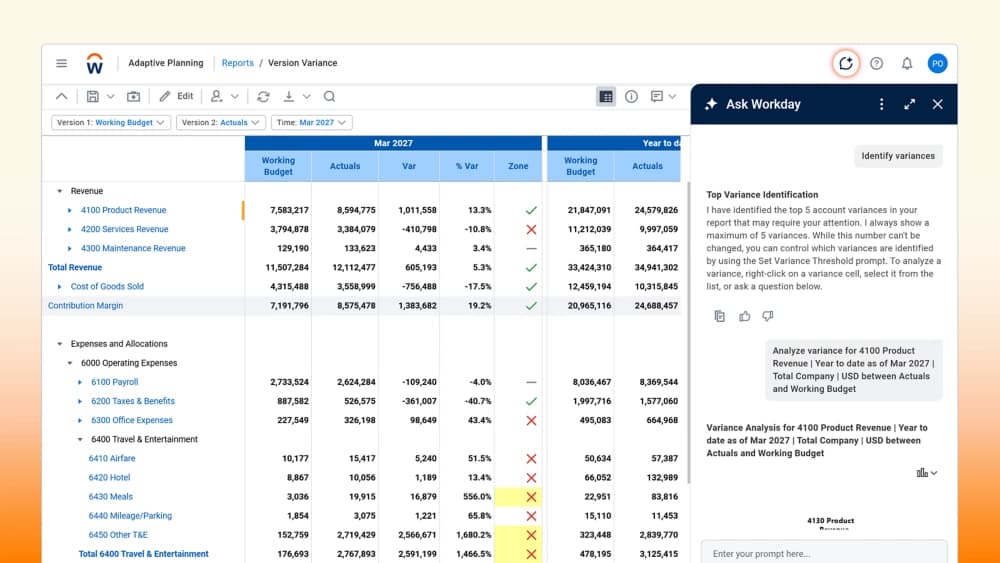Open the PO user profile avatar

pyautogui.click(x=937, y=63)
